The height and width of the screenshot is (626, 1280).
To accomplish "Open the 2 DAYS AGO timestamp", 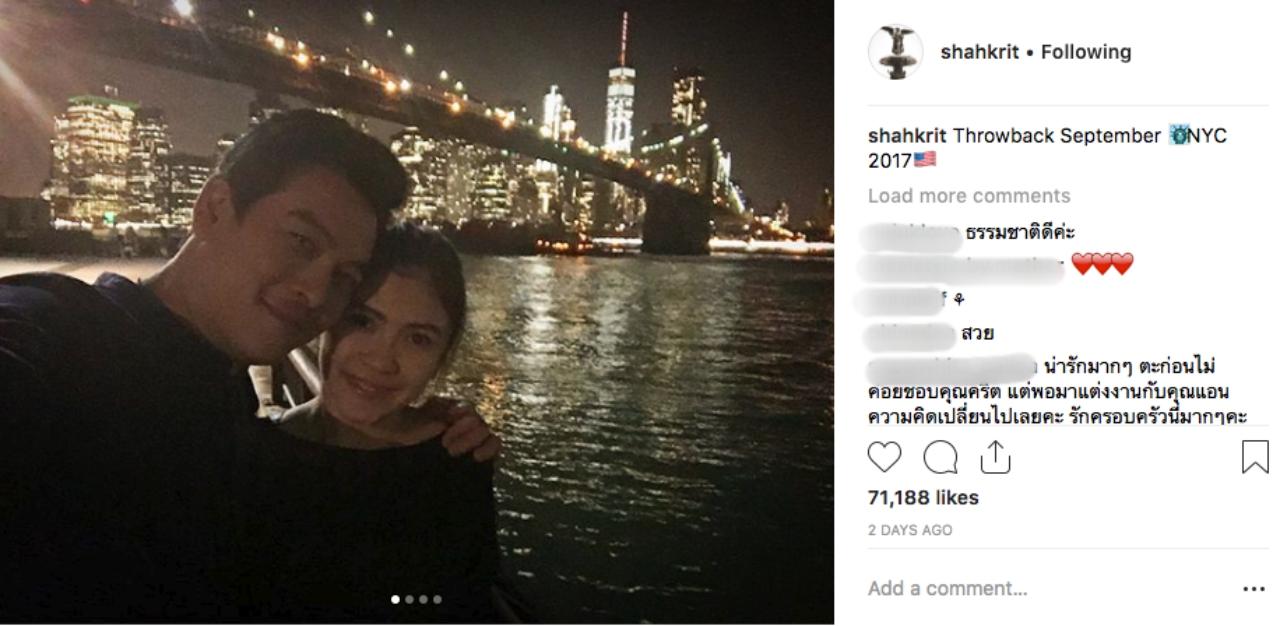I will pyautogui.click(x=910, y=530).
